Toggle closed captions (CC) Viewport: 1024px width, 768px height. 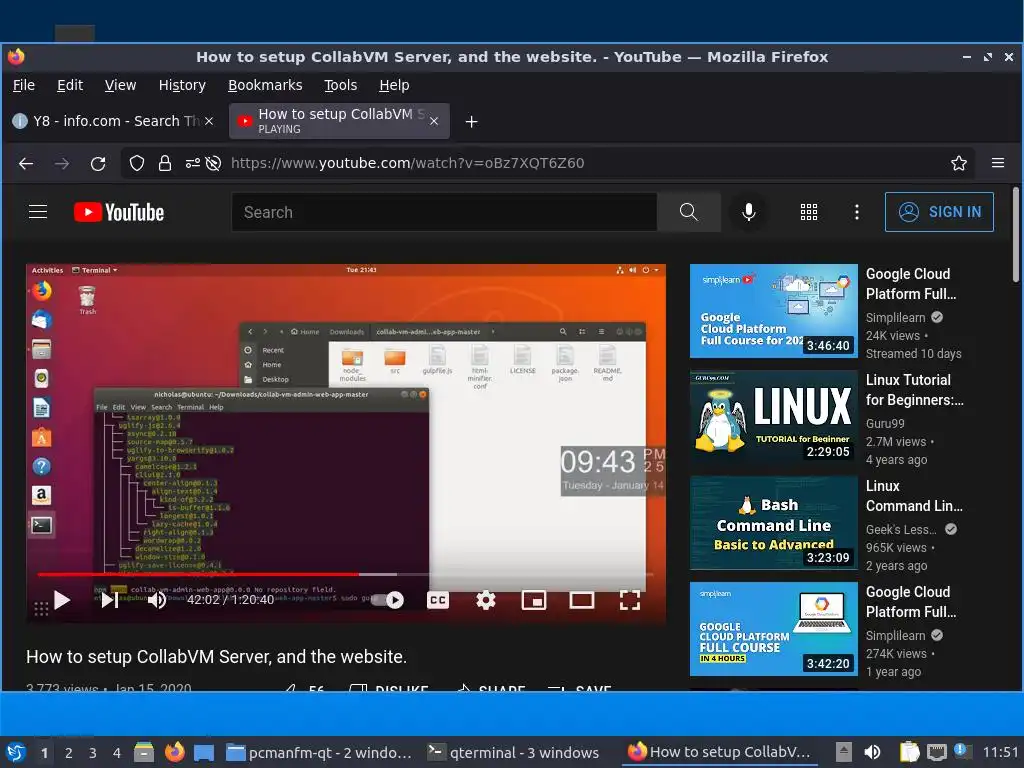438,600
